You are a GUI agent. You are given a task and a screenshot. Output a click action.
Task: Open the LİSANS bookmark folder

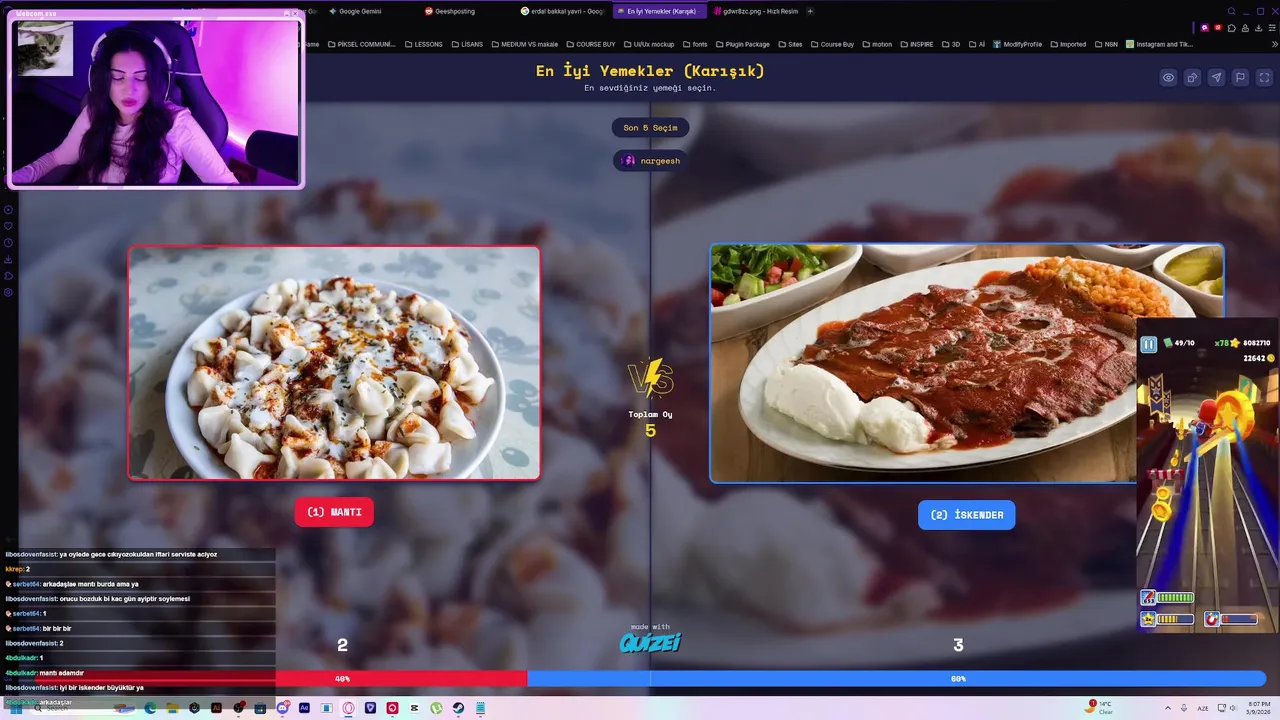pyautogui.click(x=467, y=44)
